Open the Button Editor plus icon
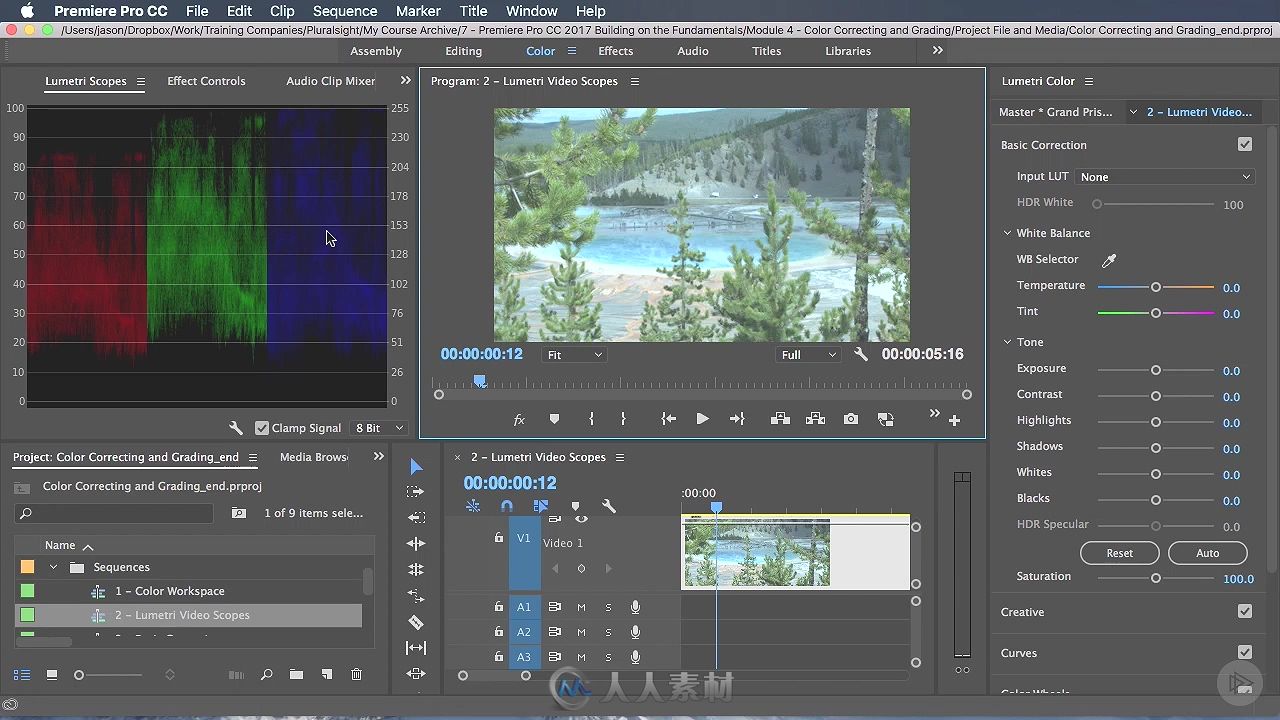Screen dimensions: 1280x720 954,421
